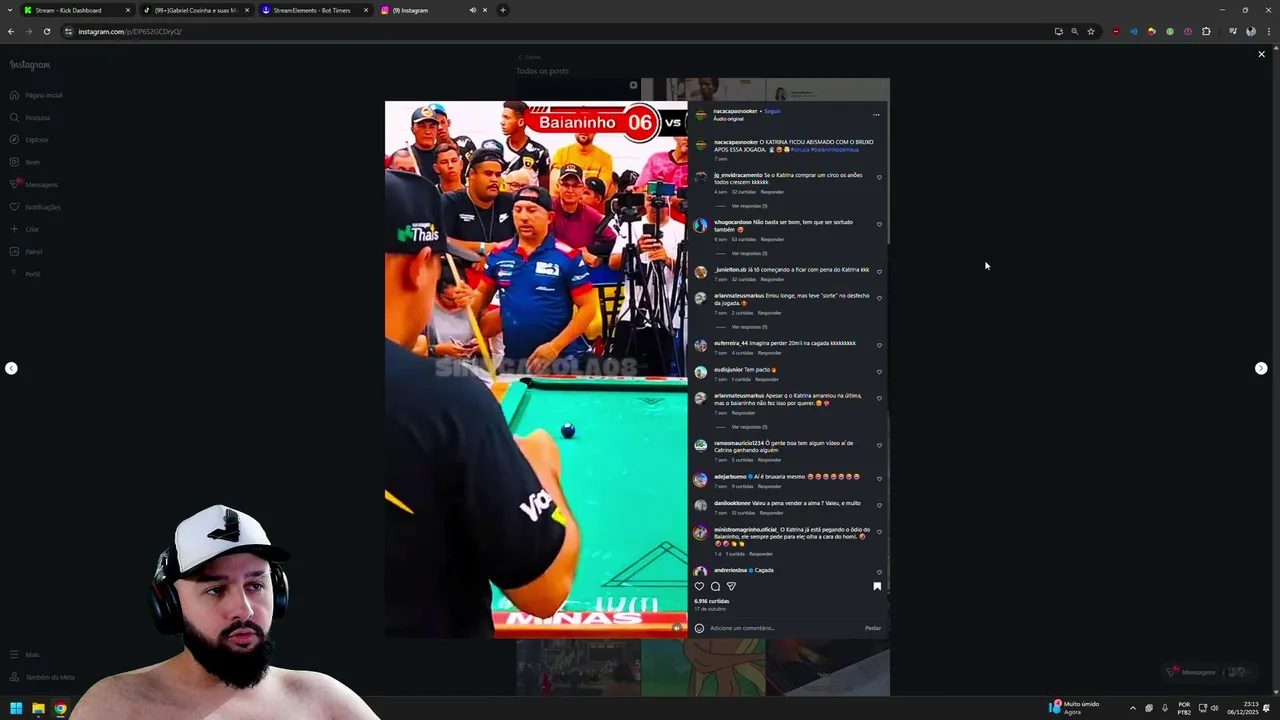Viewport: 1280px width, 720px height.
Task: Open the Chrome three-dot menu
Action: click(1268, 31)
